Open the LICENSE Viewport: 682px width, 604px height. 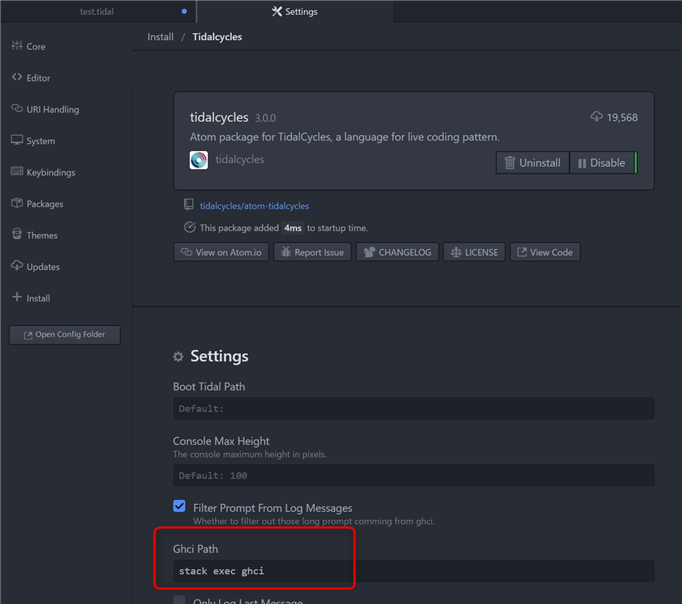point(474,252)
